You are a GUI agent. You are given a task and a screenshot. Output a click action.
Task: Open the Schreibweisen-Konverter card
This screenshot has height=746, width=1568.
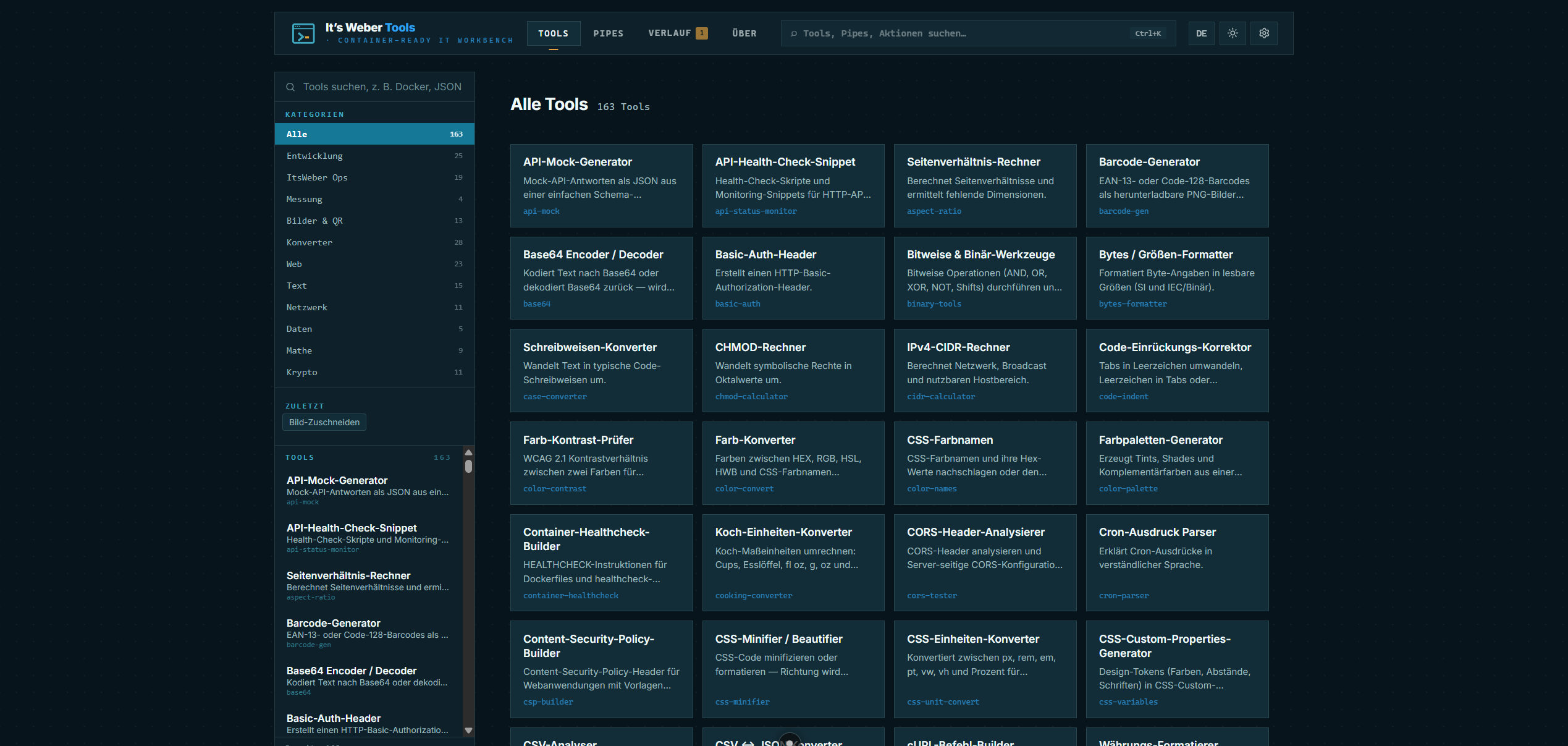[x=602, y=371]
